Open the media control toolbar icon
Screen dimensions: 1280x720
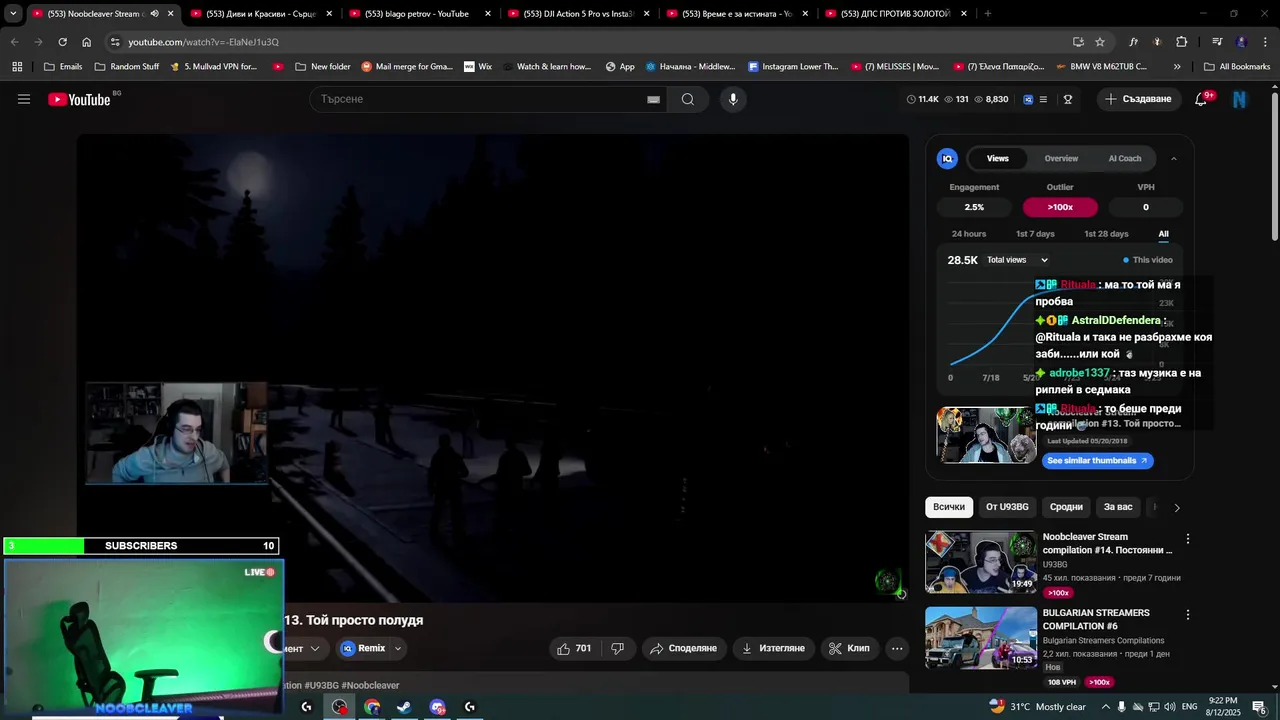pyautogui.click(x=1217, y=42)
